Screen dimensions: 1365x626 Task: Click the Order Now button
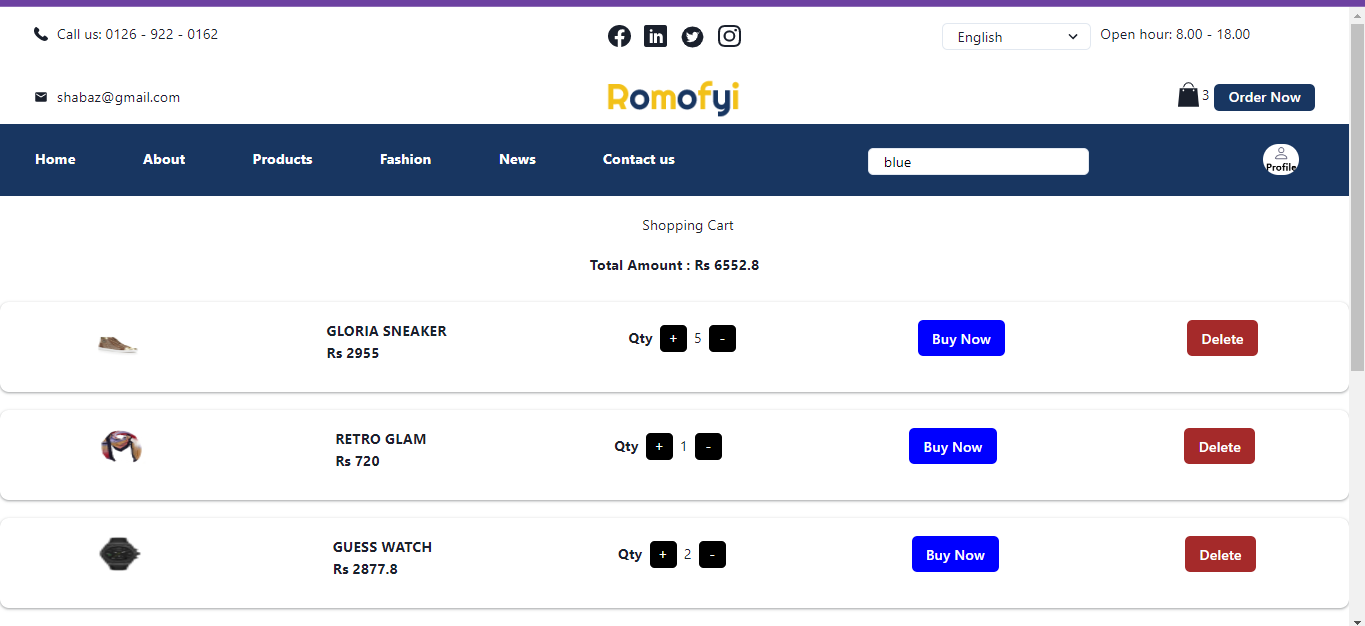click(1264, 97)
